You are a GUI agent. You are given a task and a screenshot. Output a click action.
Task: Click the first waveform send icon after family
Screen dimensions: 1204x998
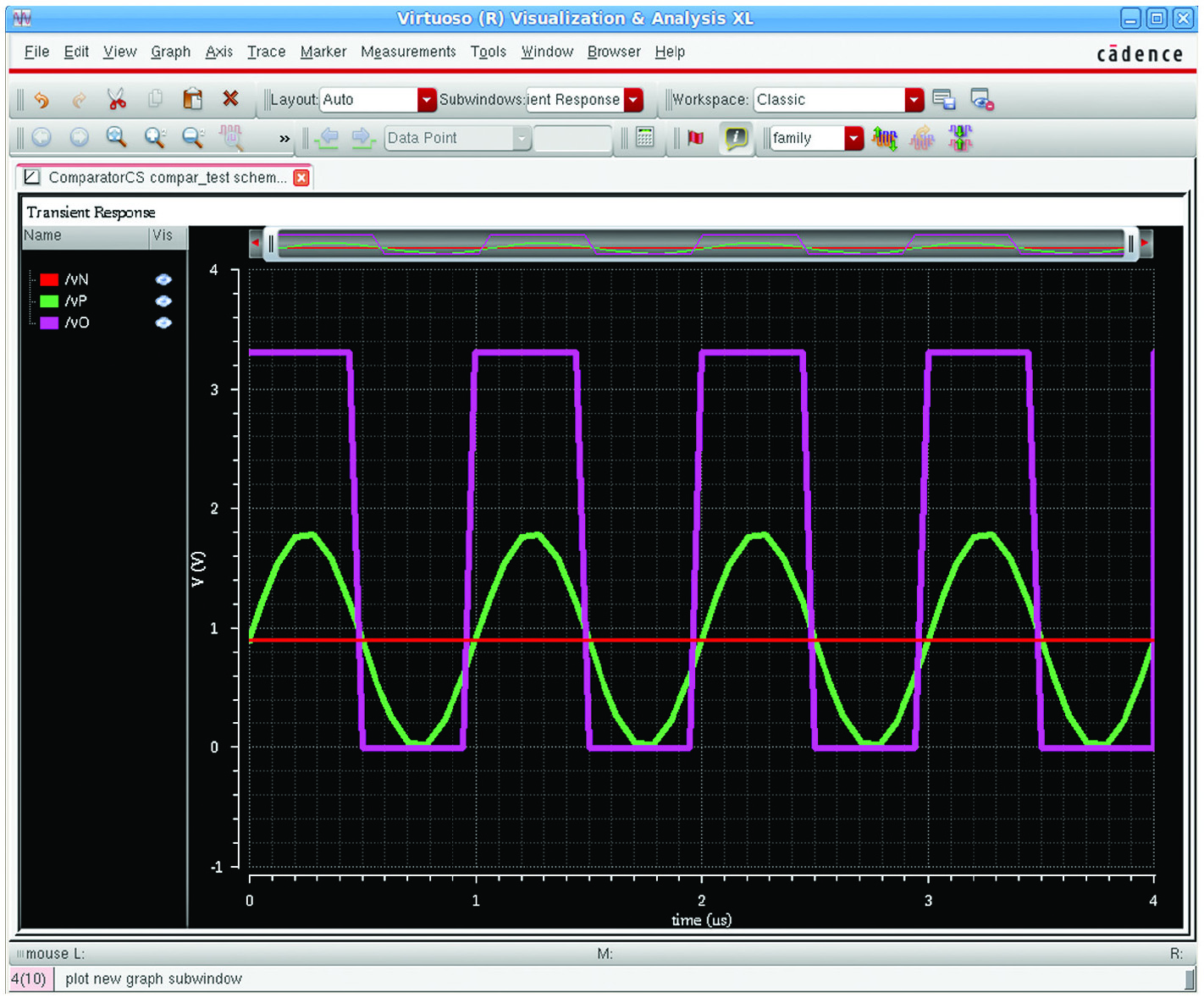(885, 138)
